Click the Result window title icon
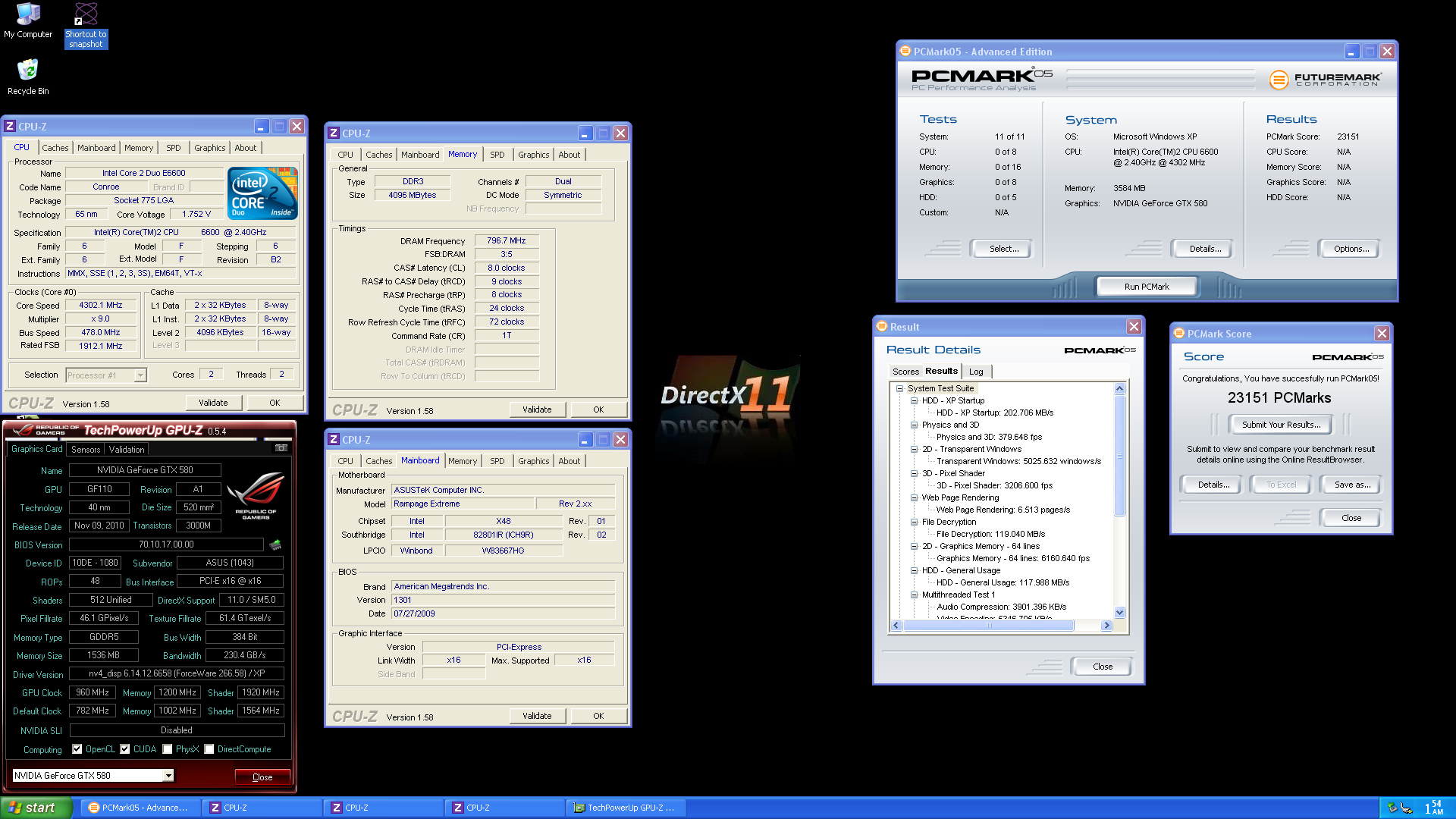Screen dimensions: 1456x819 [x=882, y=327]
